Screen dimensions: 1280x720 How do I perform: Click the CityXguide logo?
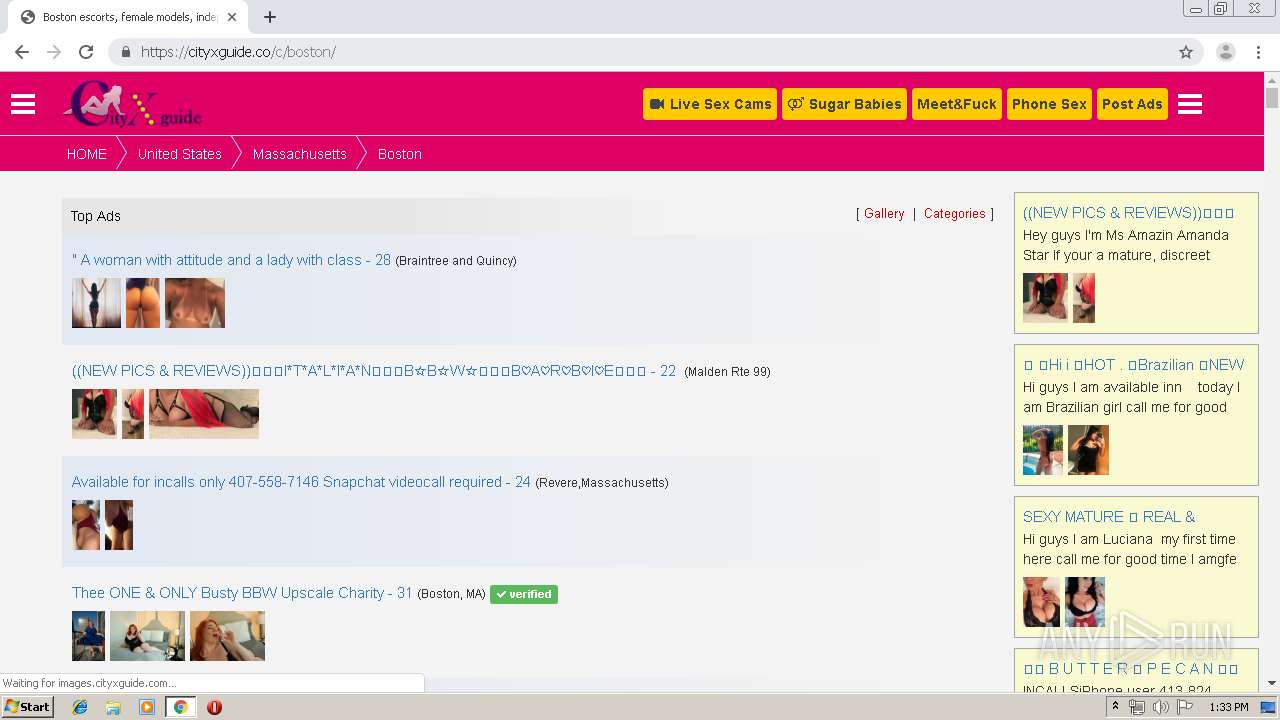[x=132, y=104]
